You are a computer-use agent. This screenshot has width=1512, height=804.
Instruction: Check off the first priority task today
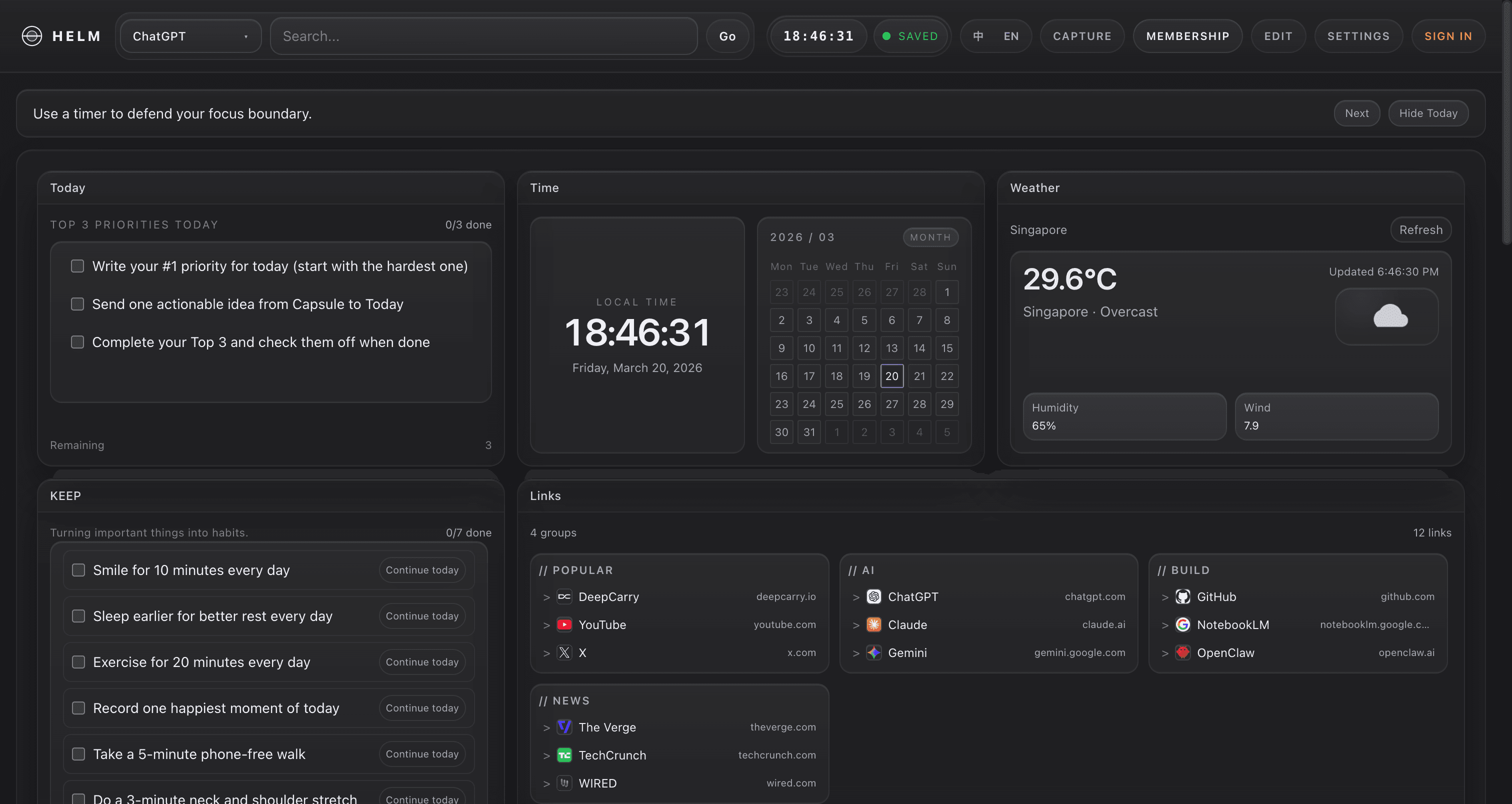tap(77, 266)
